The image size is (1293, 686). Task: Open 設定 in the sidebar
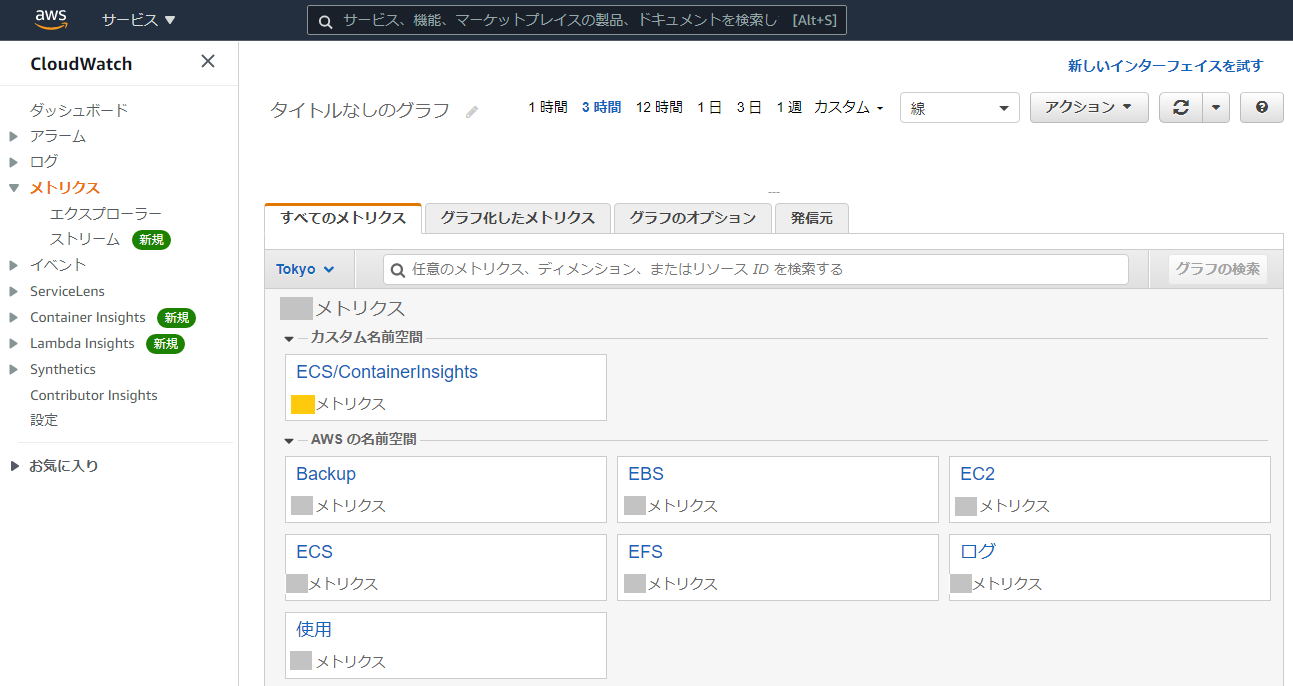coord(44,420)
